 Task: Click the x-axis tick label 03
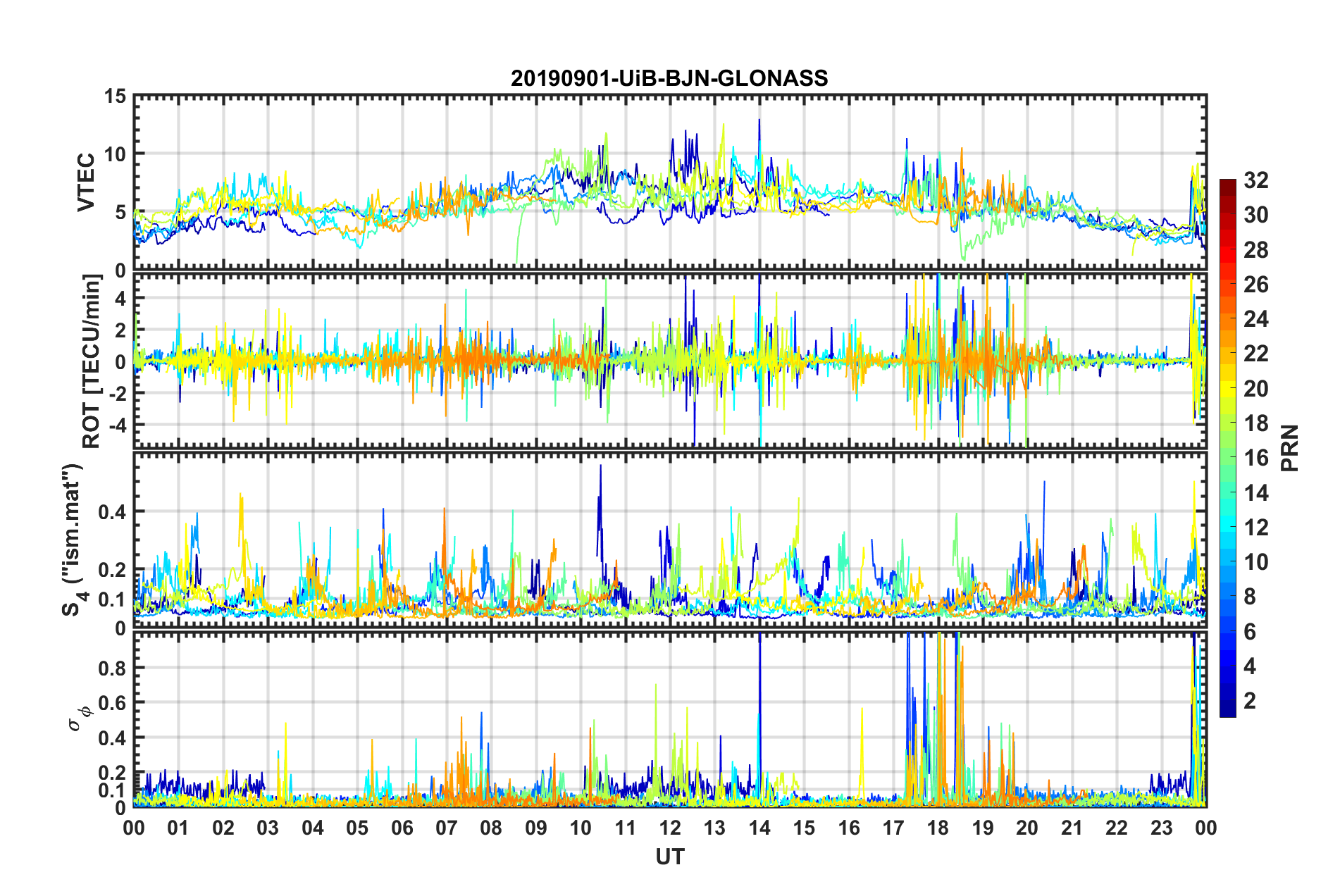coord(268,828)
